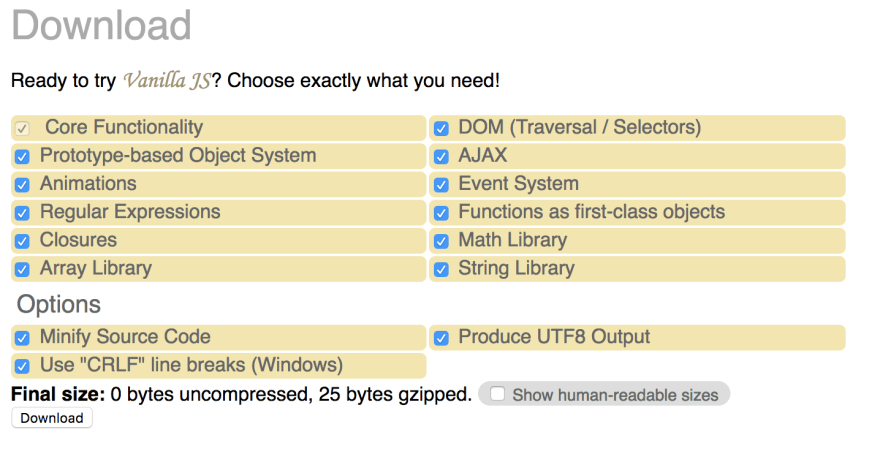The height and width of the screenshot is (451, 880).
Task: Enable Show human-readable sizes checkbox
Action: [497, 394]
